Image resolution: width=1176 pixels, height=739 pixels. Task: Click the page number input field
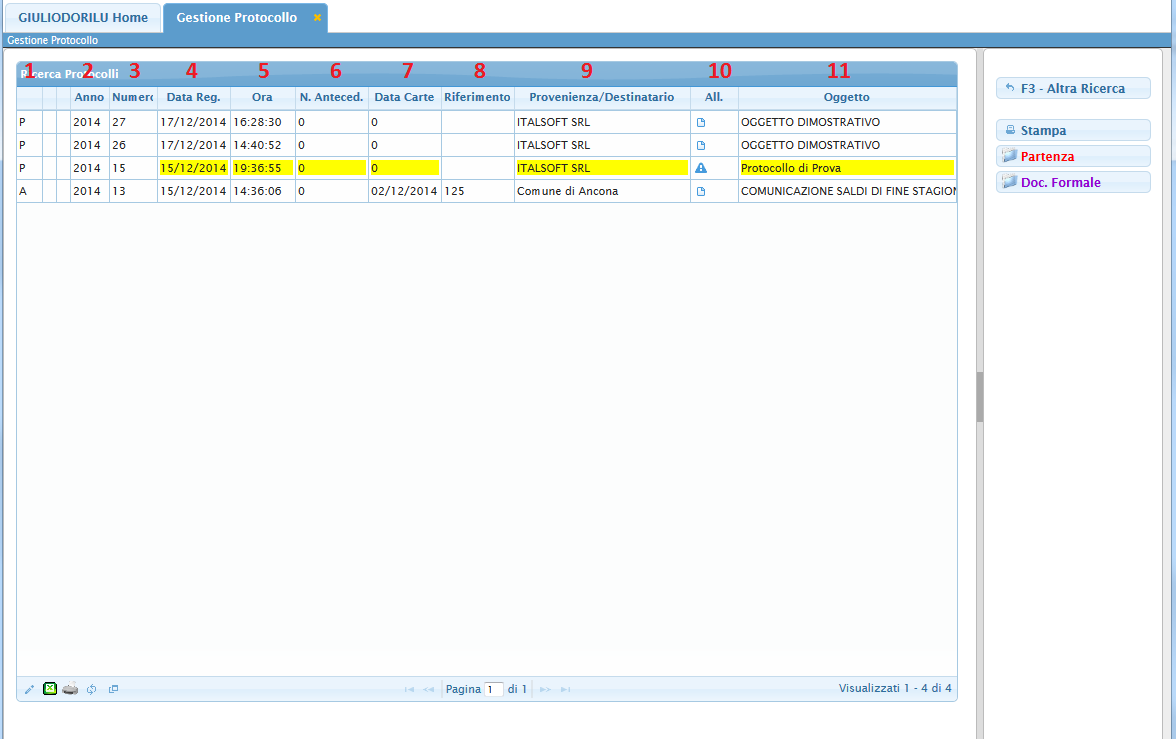493,689
